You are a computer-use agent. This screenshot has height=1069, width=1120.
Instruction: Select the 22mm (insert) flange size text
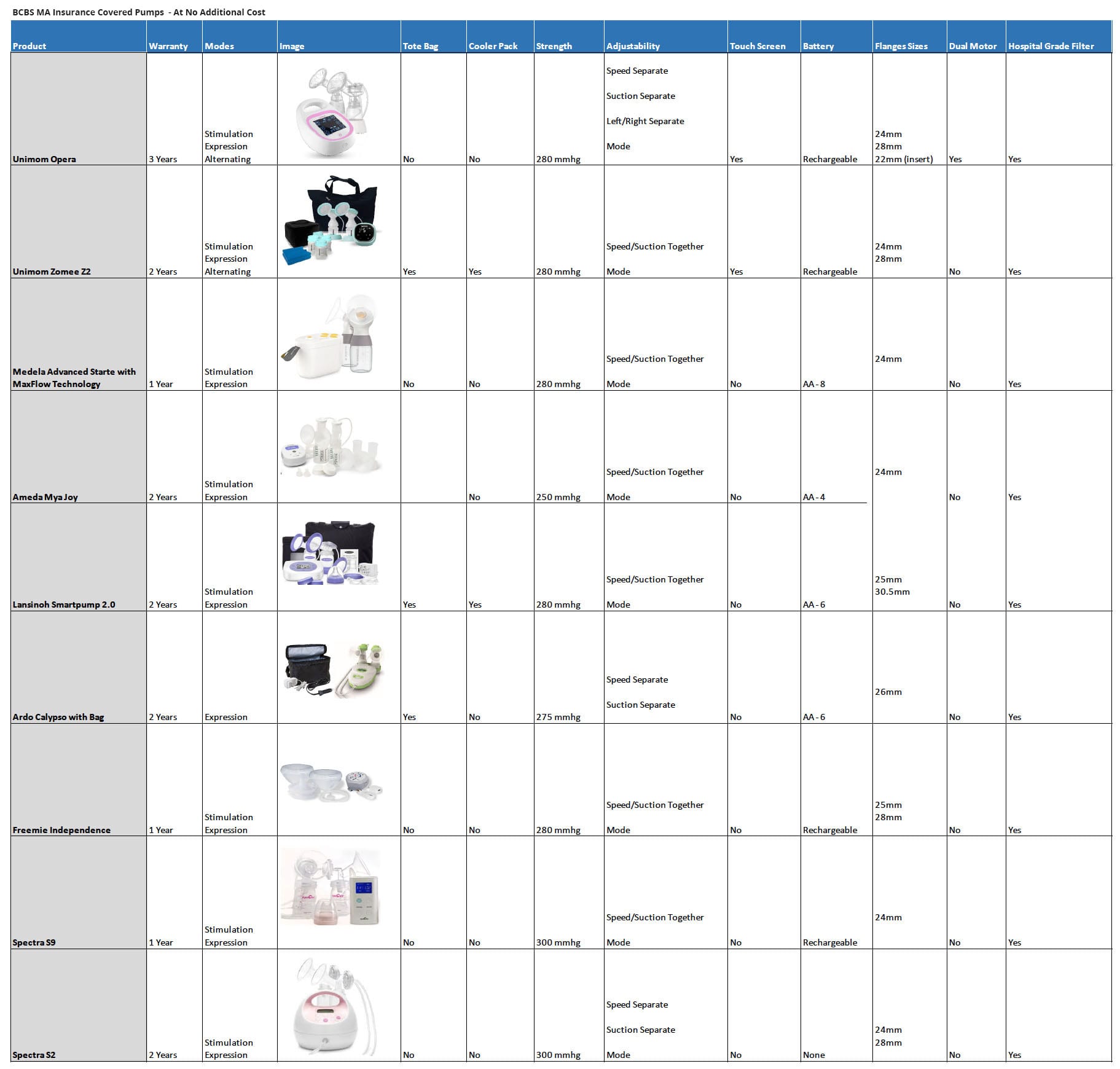point(904,159)
